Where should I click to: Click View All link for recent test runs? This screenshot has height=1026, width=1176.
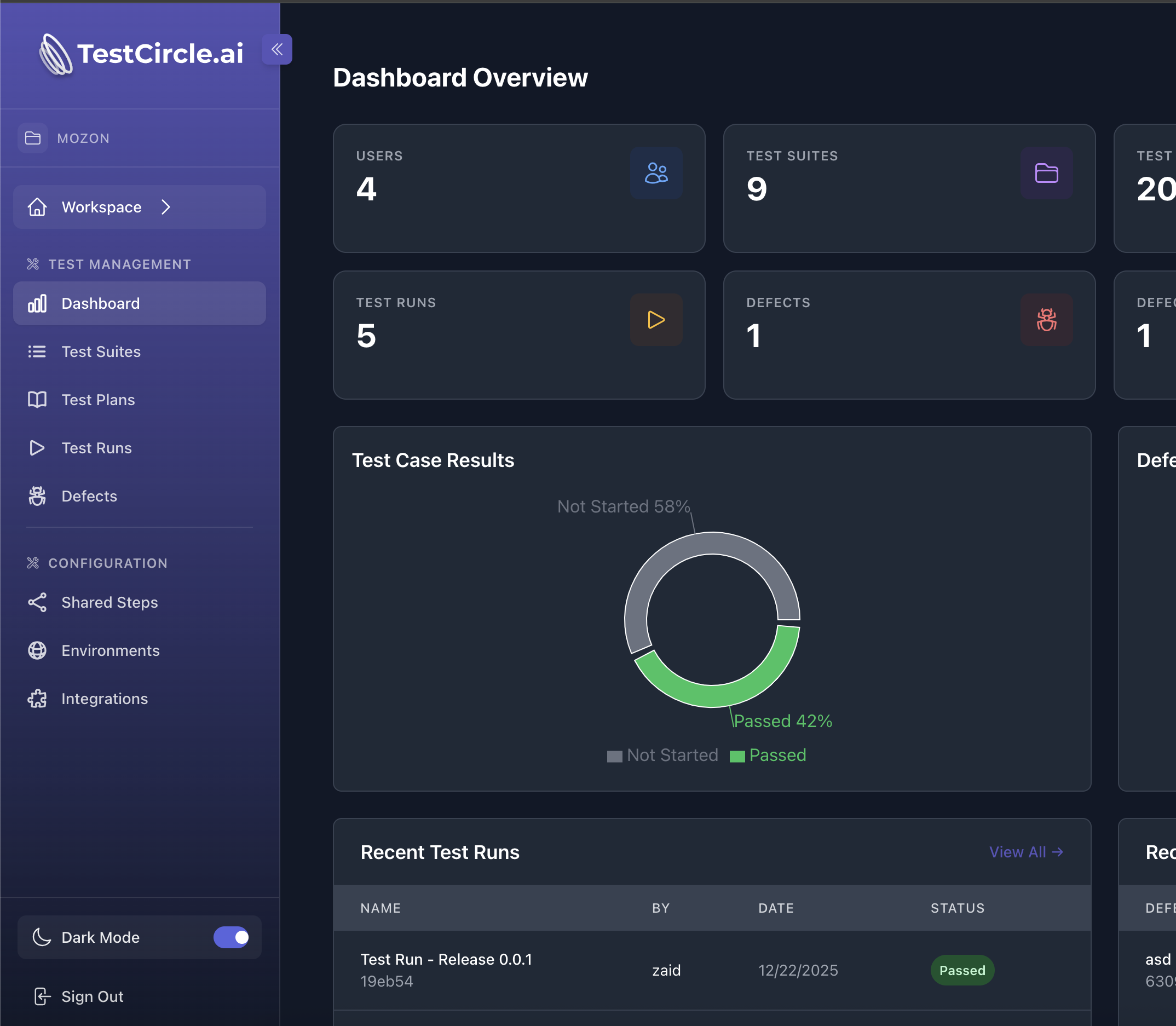click(x=1026, y=852)
